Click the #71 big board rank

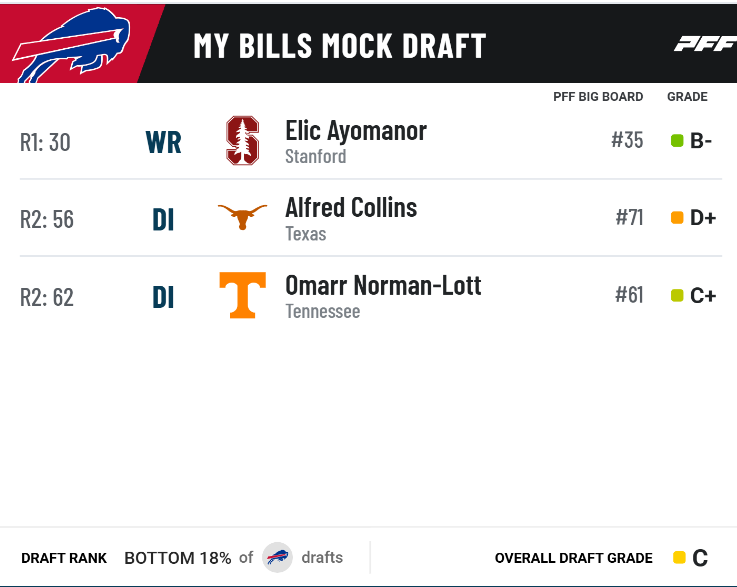click(629, 218)
